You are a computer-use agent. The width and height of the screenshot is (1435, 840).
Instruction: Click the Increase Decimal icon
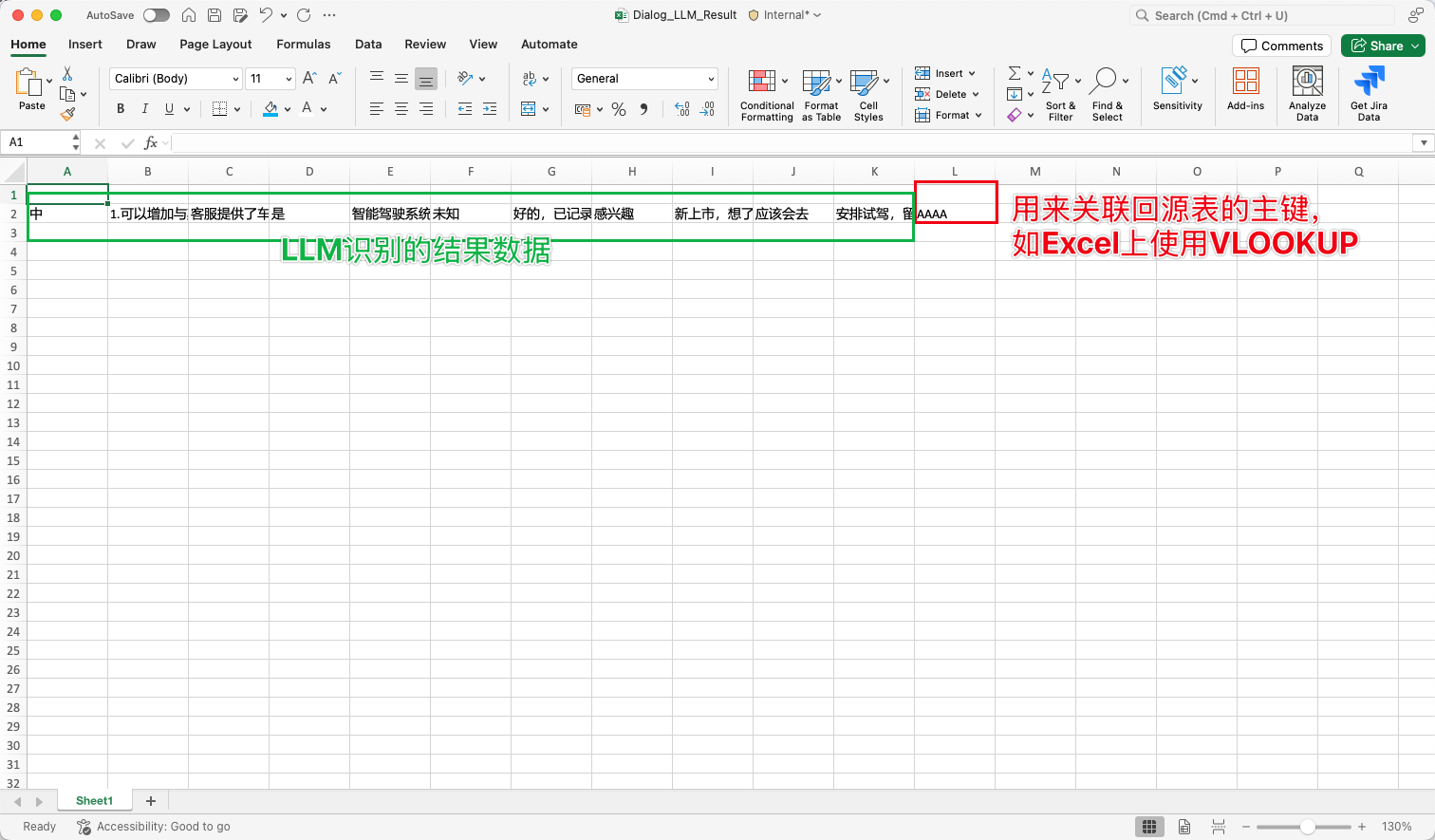(682, 109)
